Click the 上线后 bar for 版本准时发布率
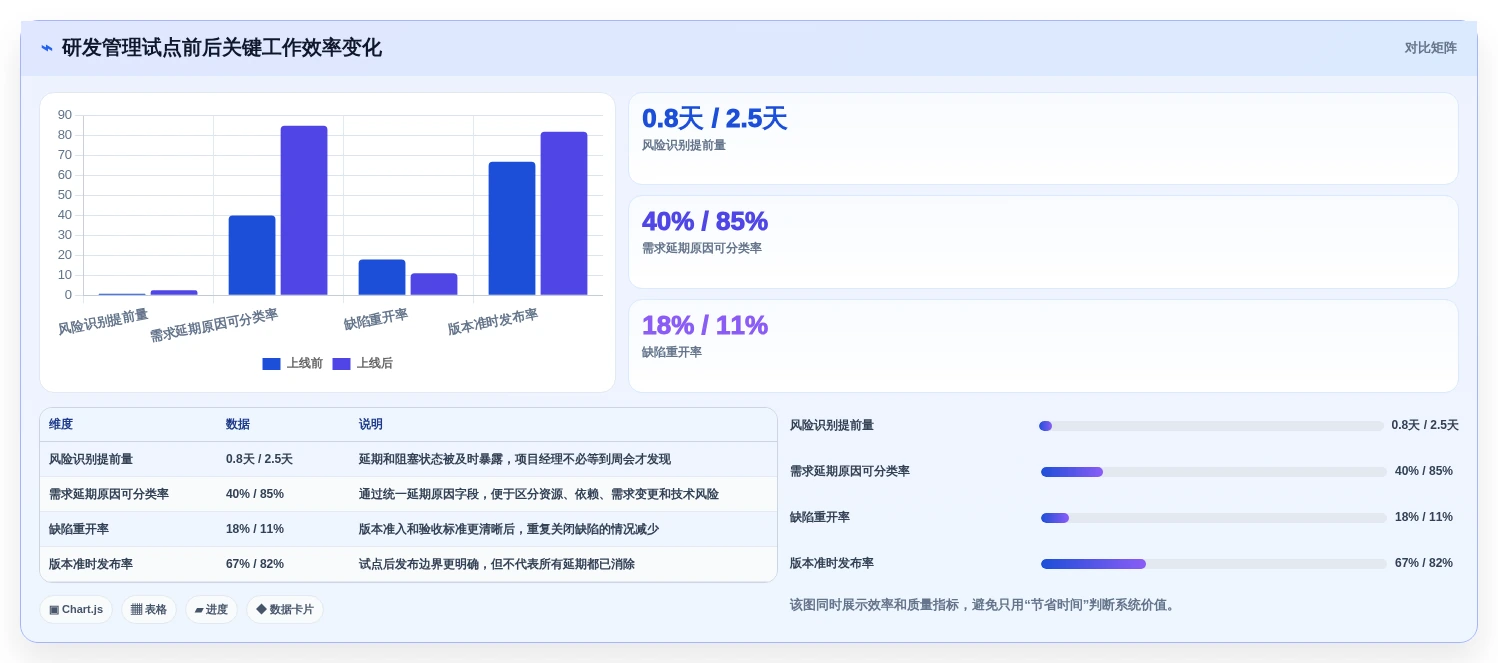 tap(564, 214)
